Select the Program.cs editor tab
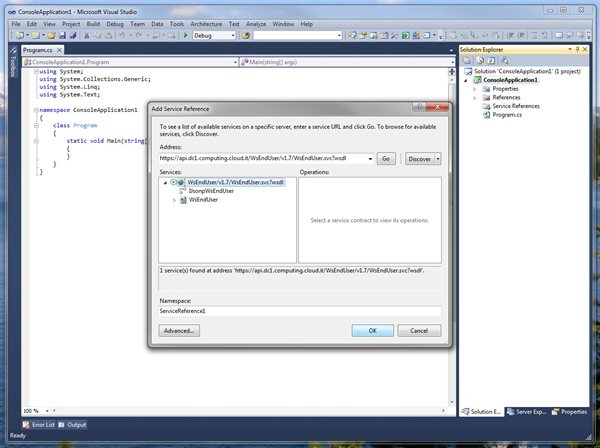The width and height of the screenshot is (600, 448). click(x=38, y=50)
